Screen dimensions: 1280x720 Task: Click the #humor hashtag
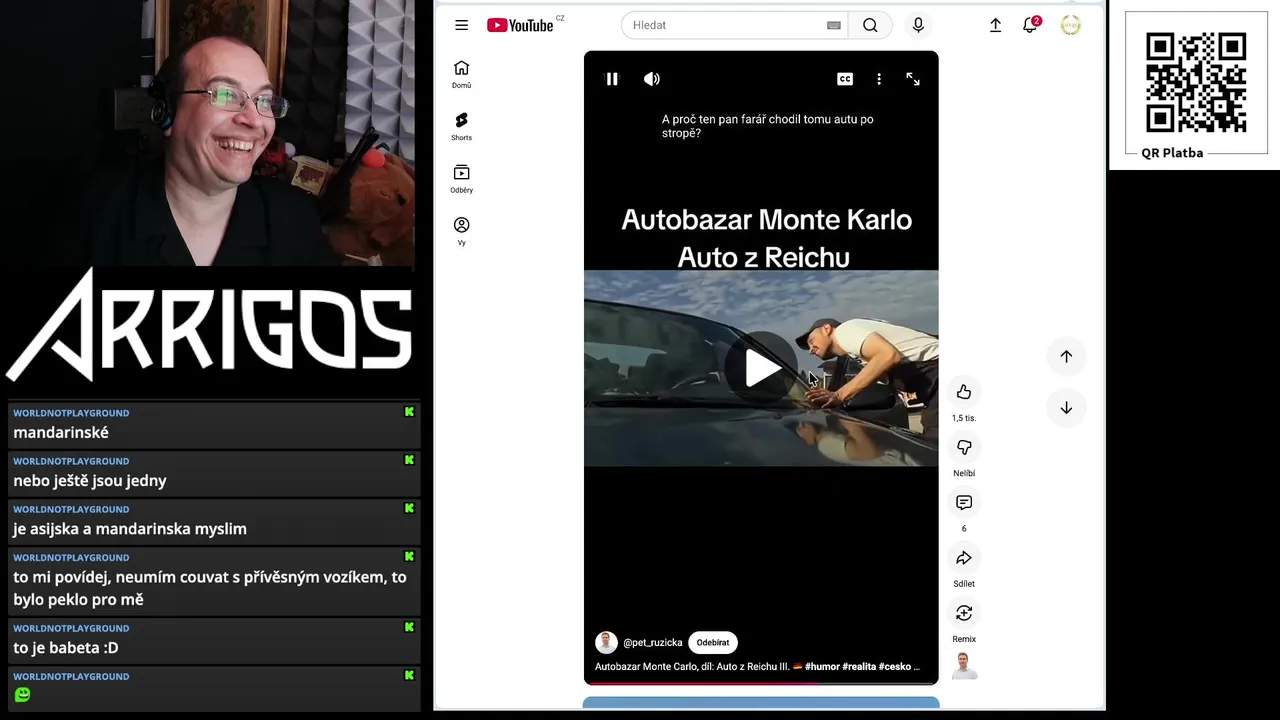pyautogui.click(x=822, y=667)
